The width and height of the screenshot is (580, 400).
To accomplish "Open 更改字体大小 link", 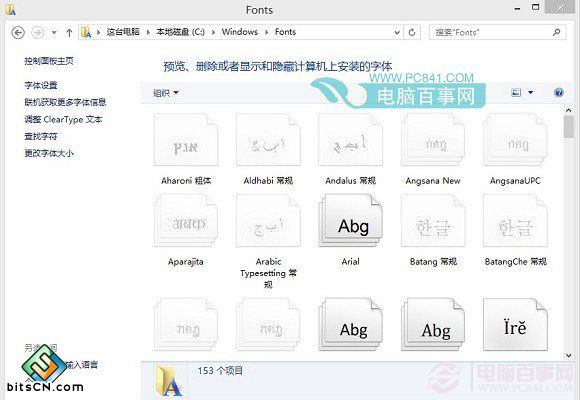I will [49, 153].
